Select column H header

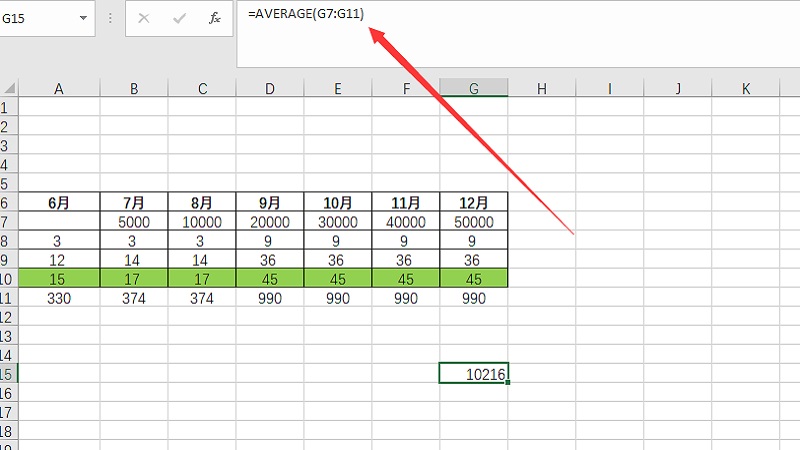pyautogui.click(x=541, y=89)
